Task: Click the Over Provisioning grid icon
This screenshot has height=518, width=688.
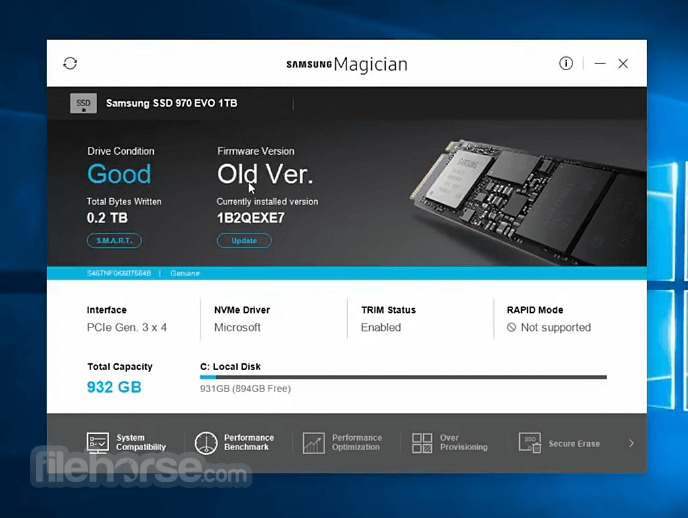Action: point(422,443)
